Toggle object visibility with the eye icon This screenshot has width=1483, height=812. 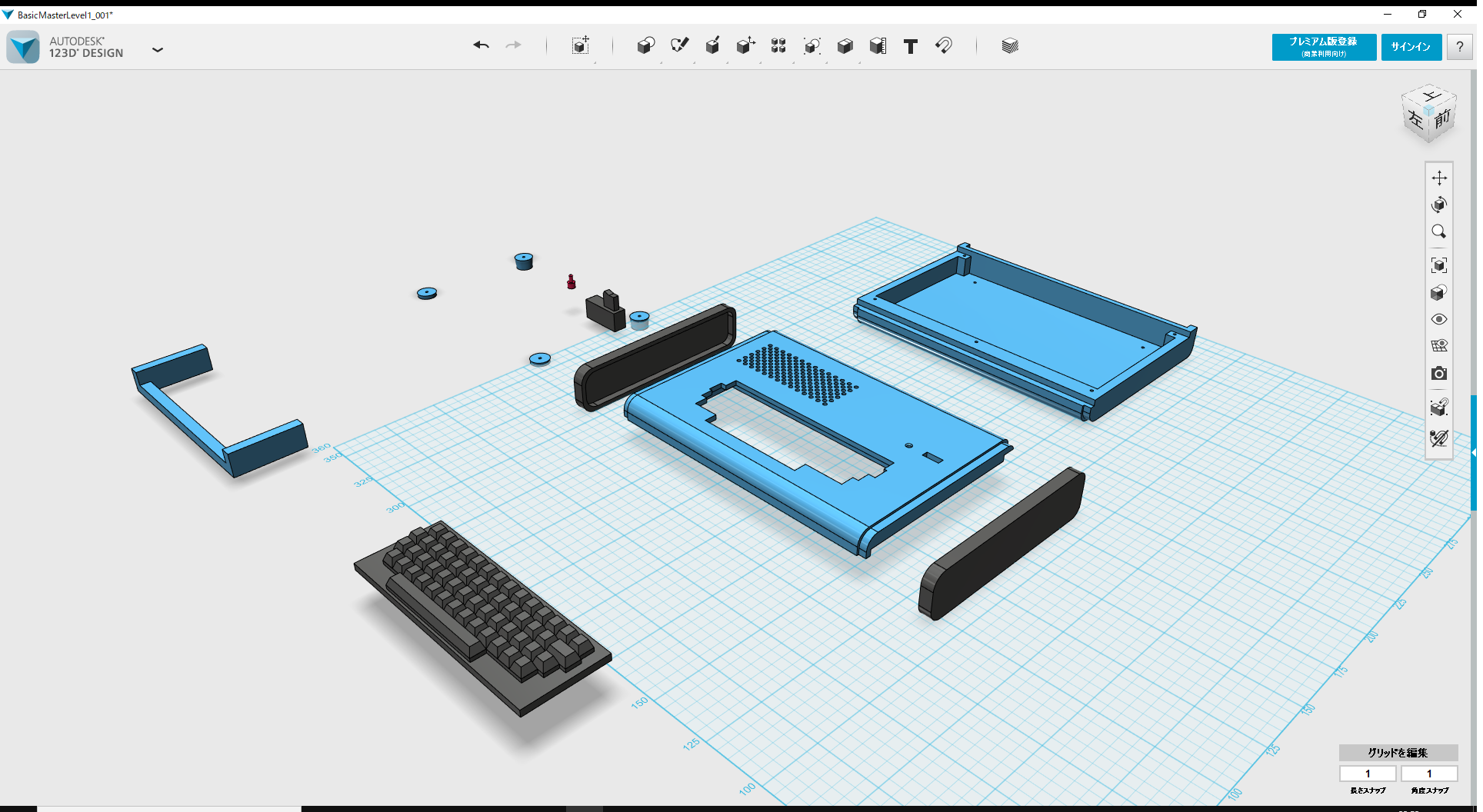pyautogui.click(x=1438, y=318)
